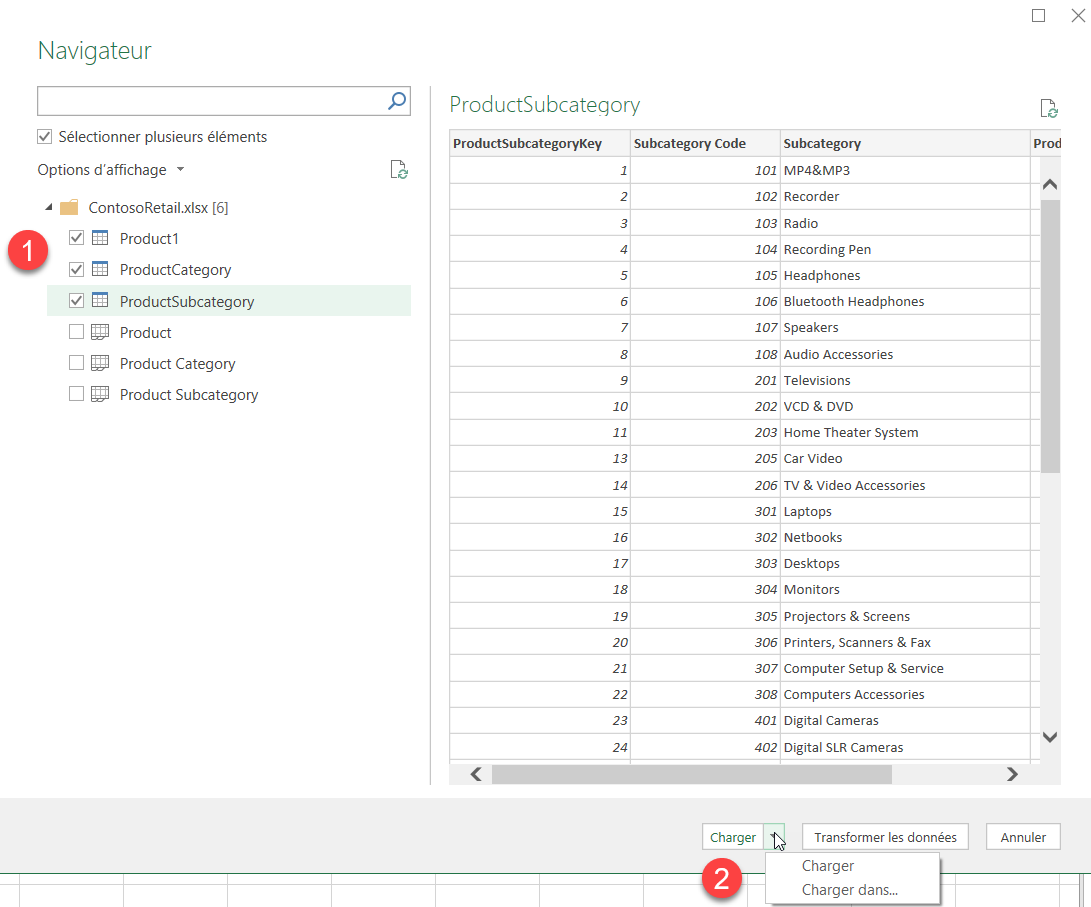
Task: Click the Annuler button
Action: 1022,837
